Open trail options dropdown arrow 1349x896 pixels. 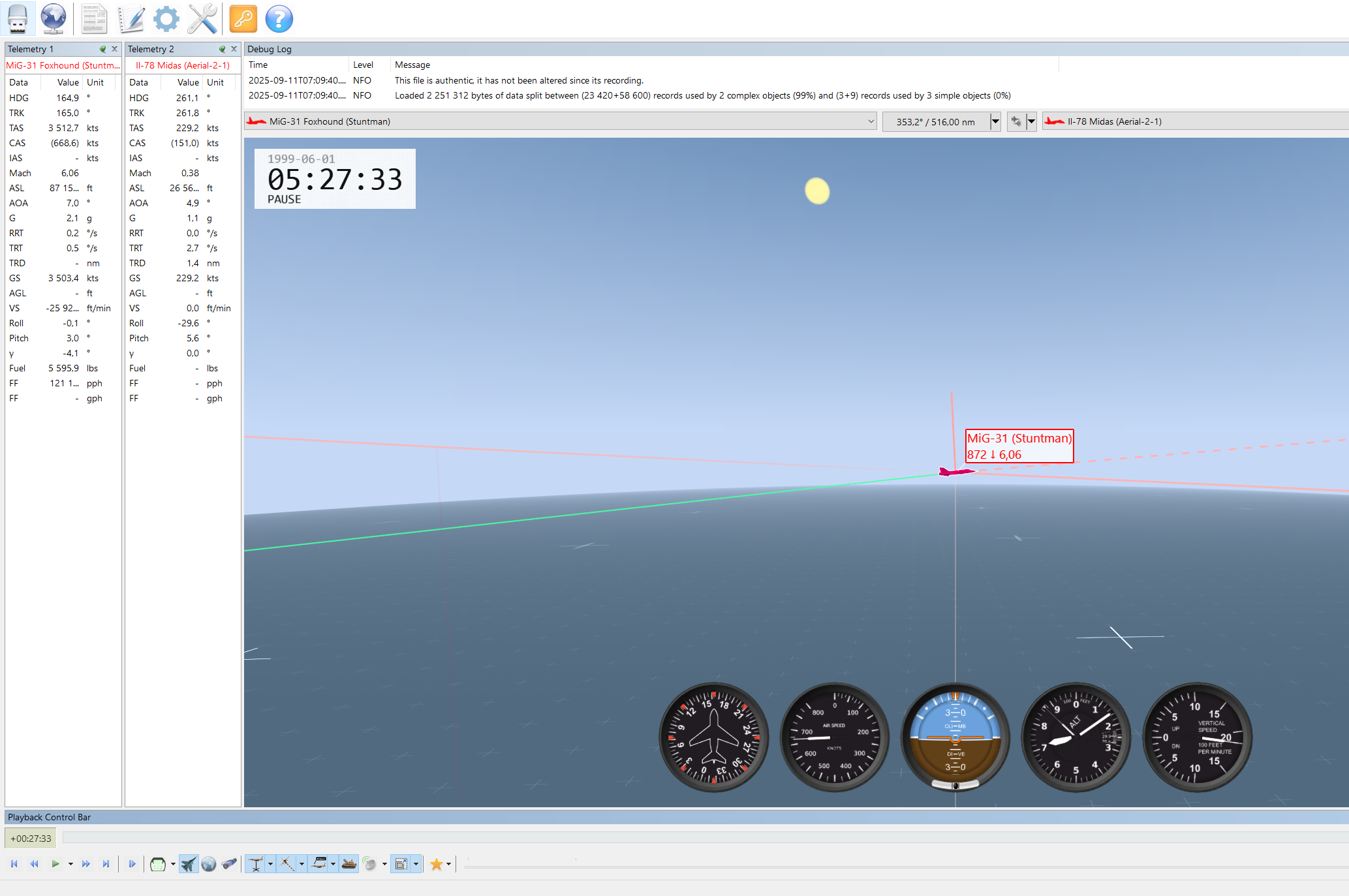302,864
